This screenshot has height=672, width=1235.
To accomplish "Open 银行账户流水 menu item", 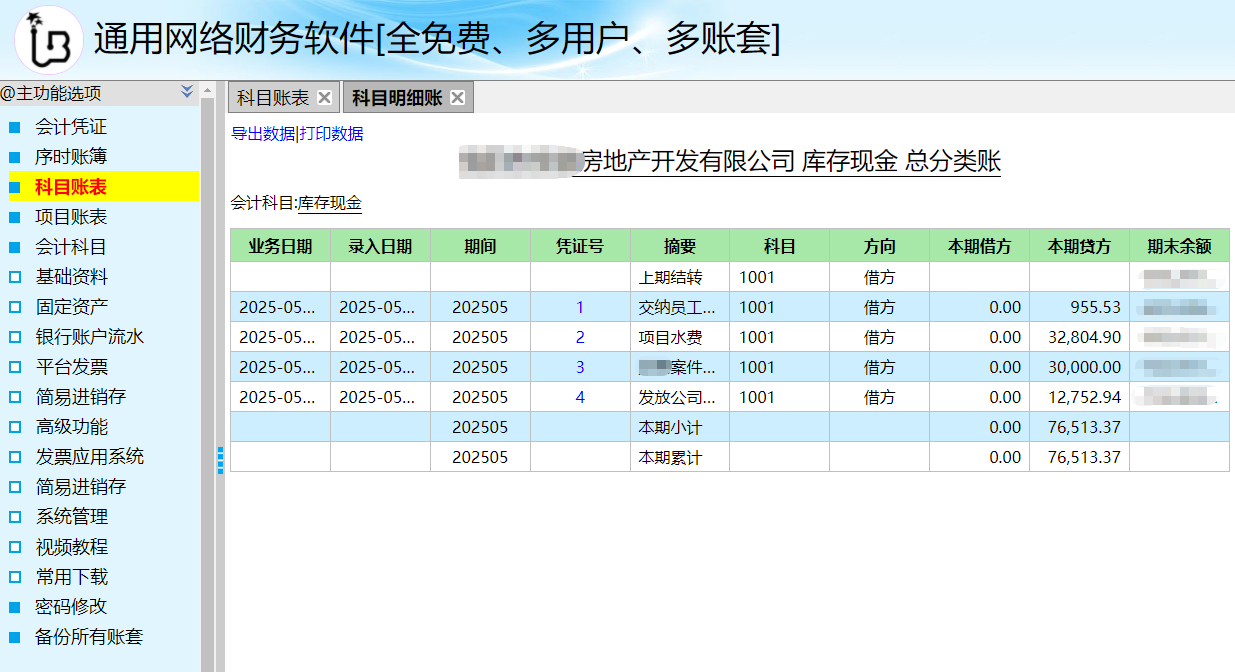I will pyautogui.click(x=90, y=337).
